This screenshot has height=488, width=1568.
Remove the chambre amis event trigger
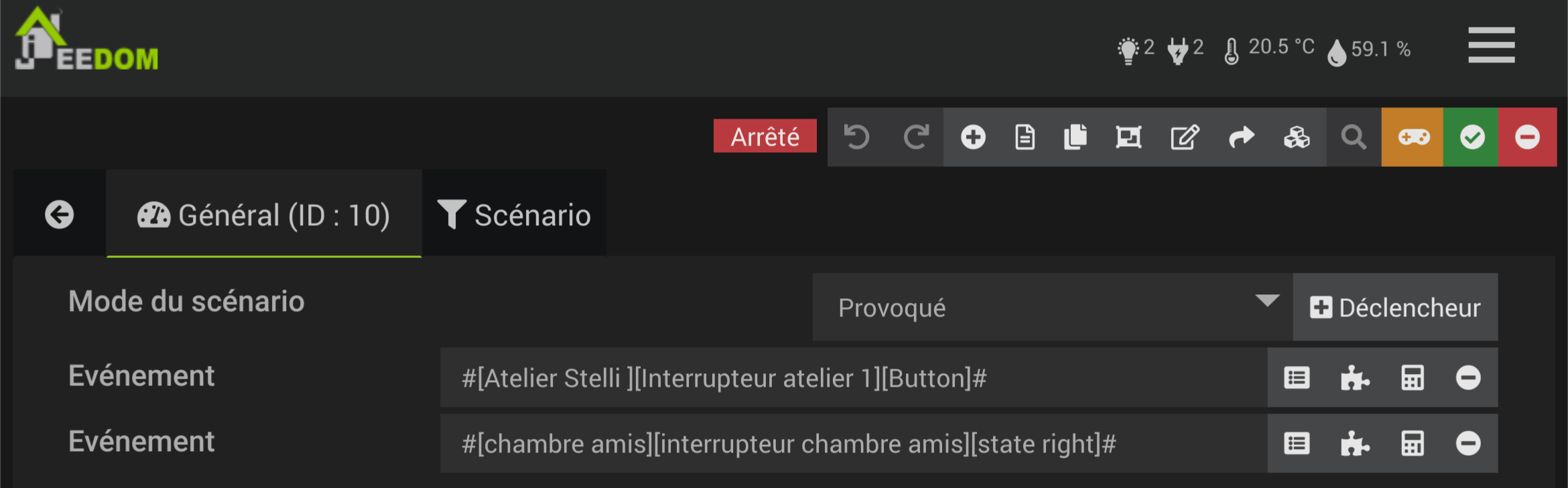1467,444
